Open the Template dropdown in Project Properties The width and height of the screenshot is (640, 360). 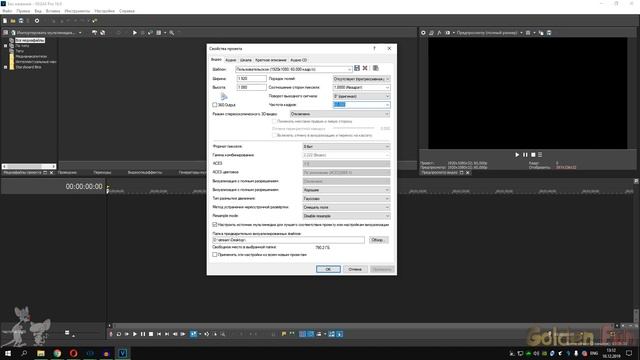pyautogui.click(x=349, y=69)
